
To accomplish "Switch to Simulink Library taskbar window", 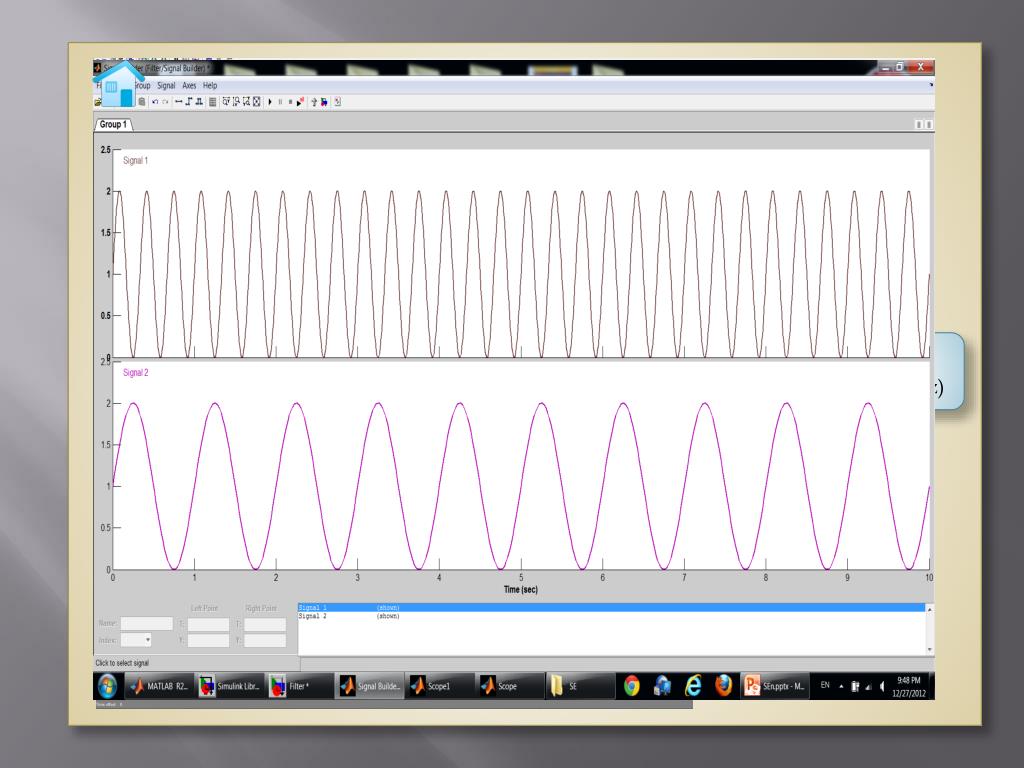I will point(229,686).
